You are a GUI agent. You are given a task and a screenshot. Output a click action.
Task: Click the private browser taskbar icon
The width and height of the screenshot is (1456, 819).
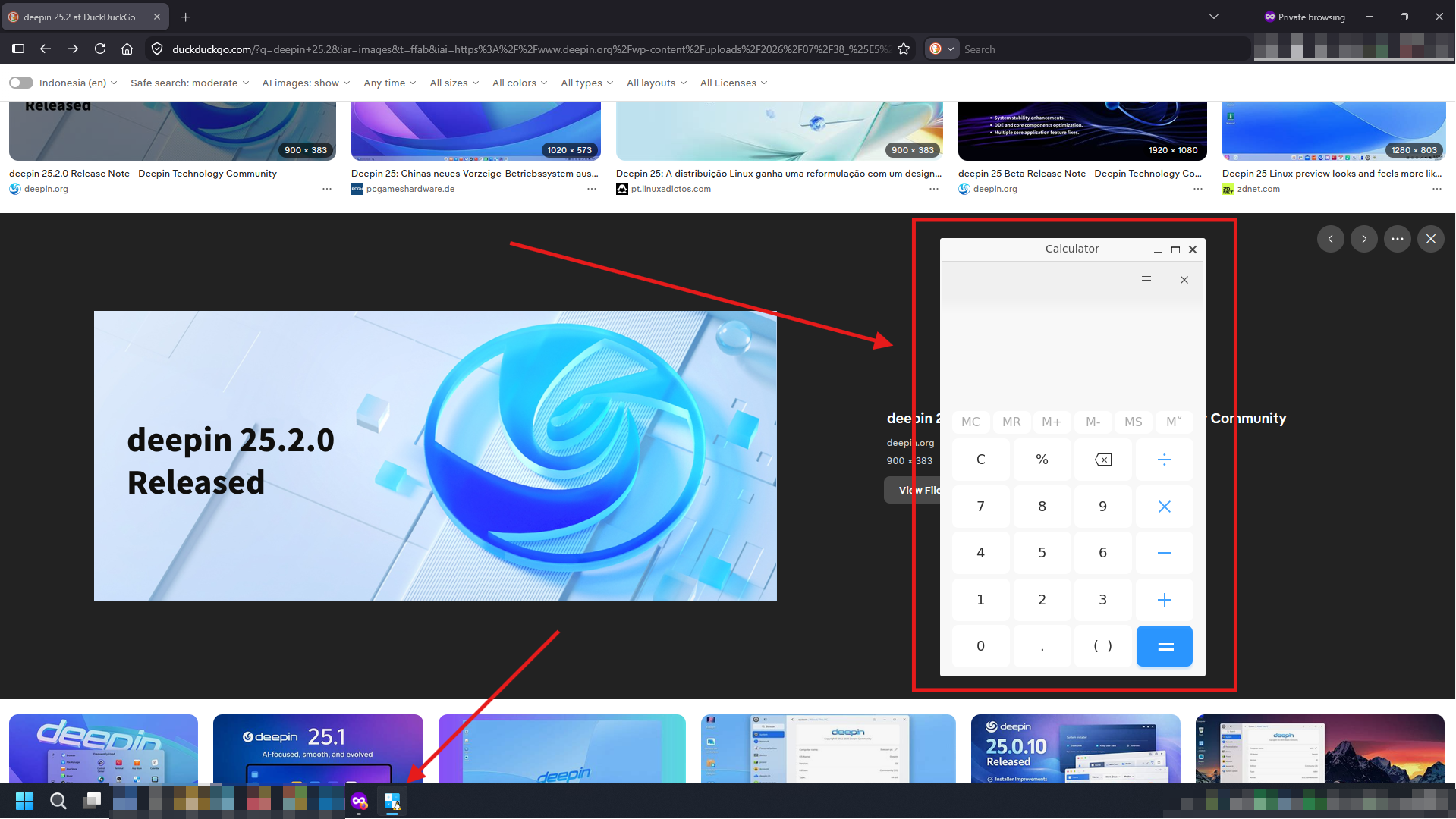(359, 801)
